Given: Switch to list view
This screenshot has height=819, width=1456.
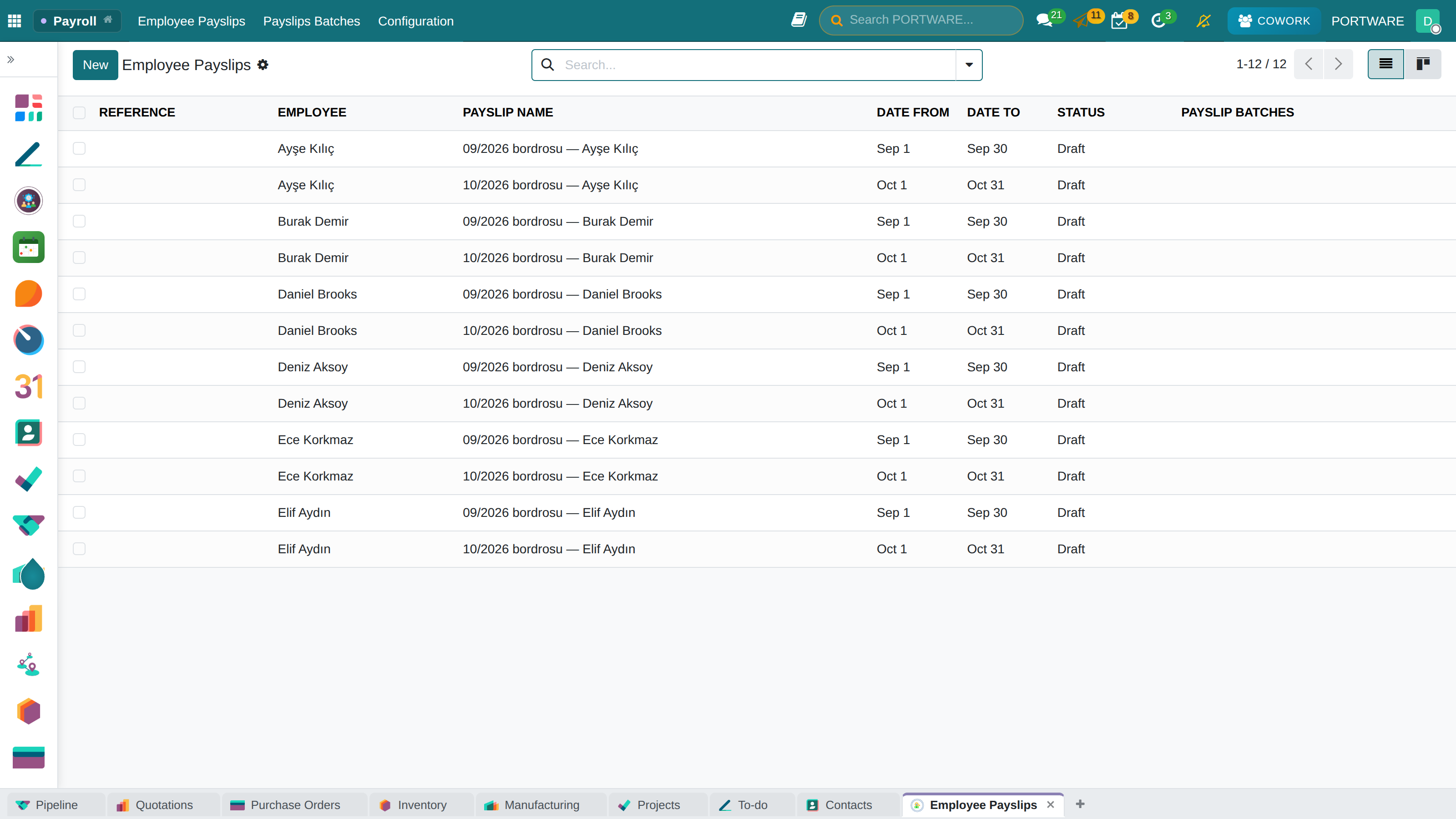Looking at the screenshot, I should click(x=1385, y=64).
